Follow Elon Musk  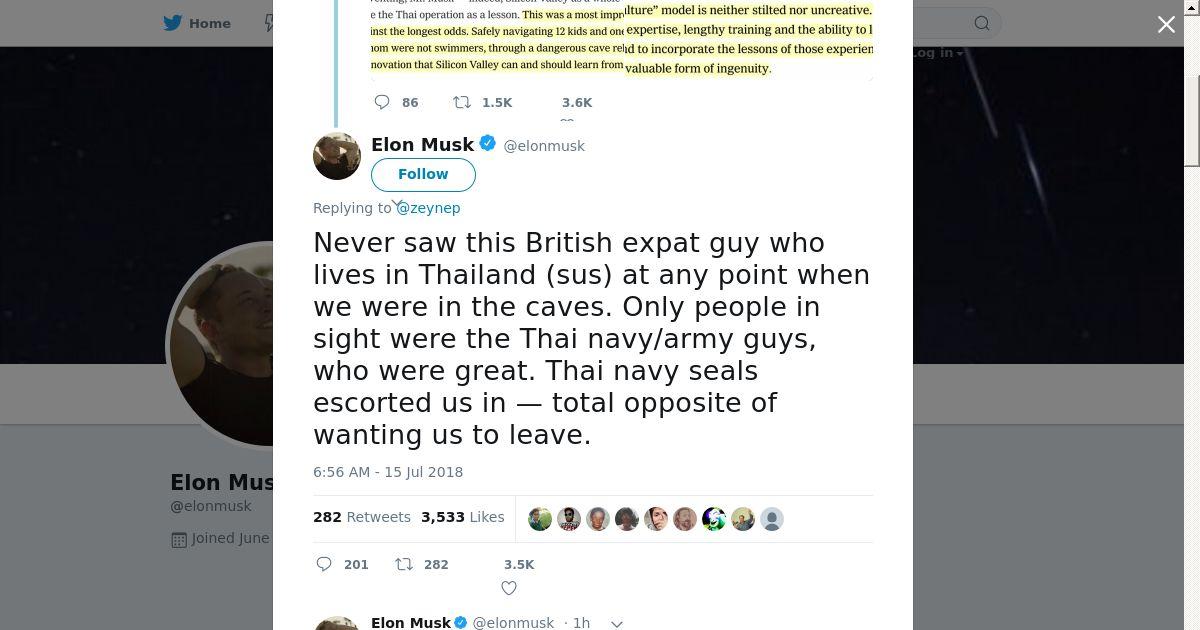coord(423,174)
